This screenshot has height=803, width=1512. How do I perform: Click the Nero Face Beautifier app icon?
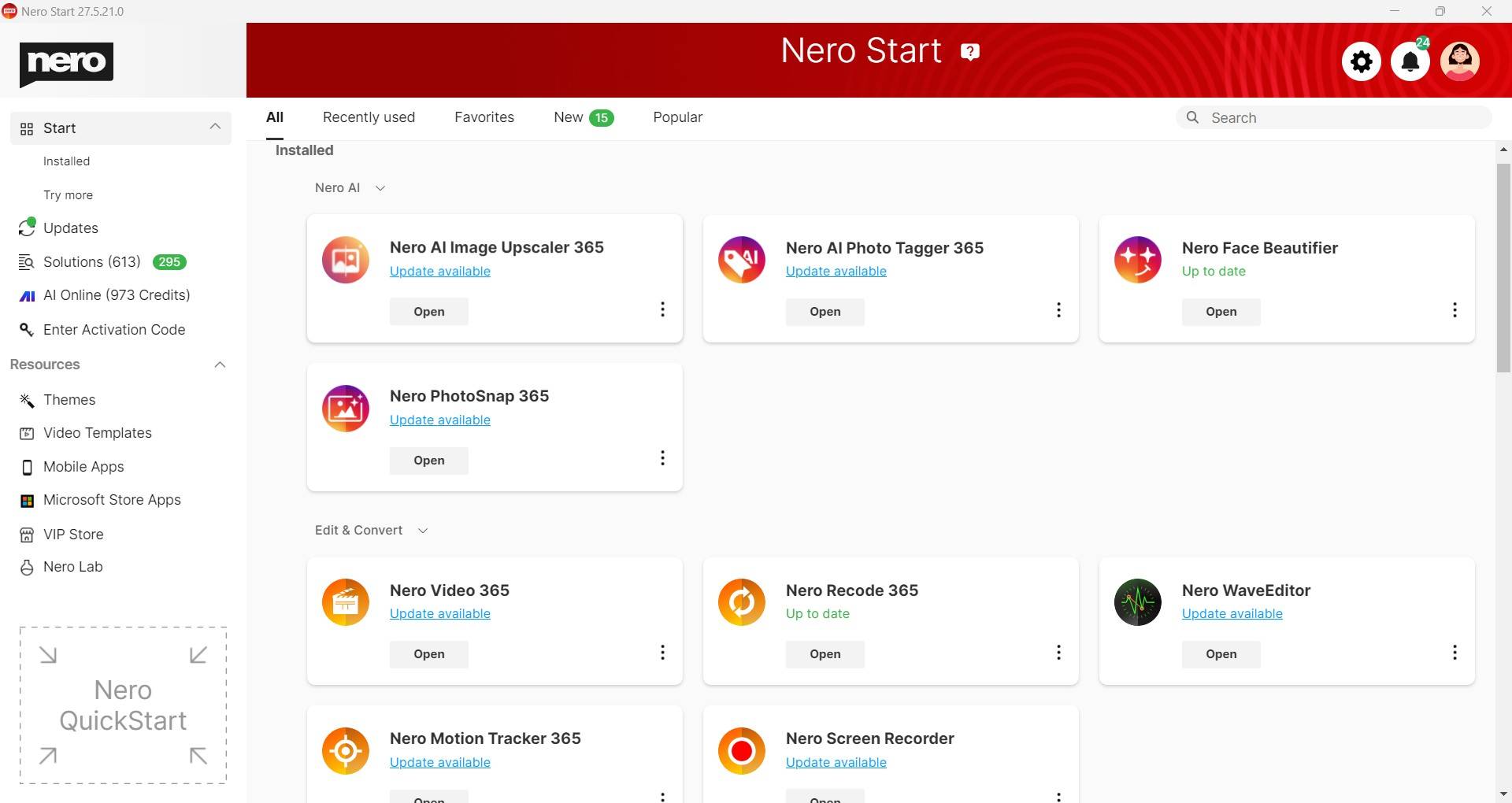pos(1137,259)
